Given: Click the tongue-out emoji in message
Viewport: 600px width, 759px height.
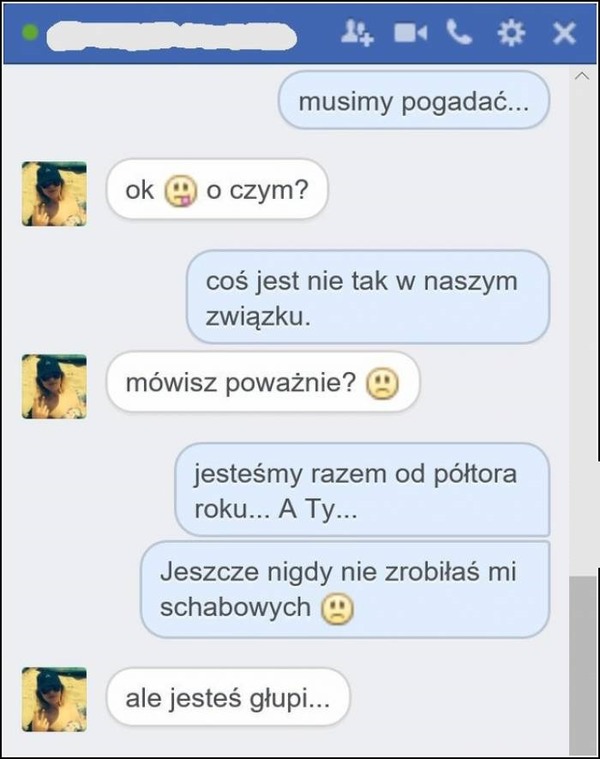Looking at the screenshot, I should tap(181, 191).
